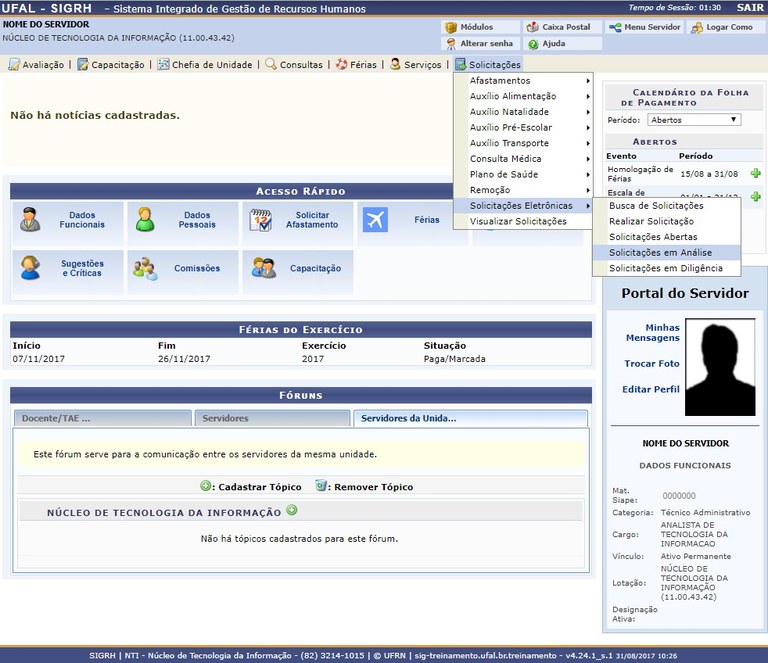Open the Comissões group icon
The image size is (768, 663).
[x=146, y=268]
